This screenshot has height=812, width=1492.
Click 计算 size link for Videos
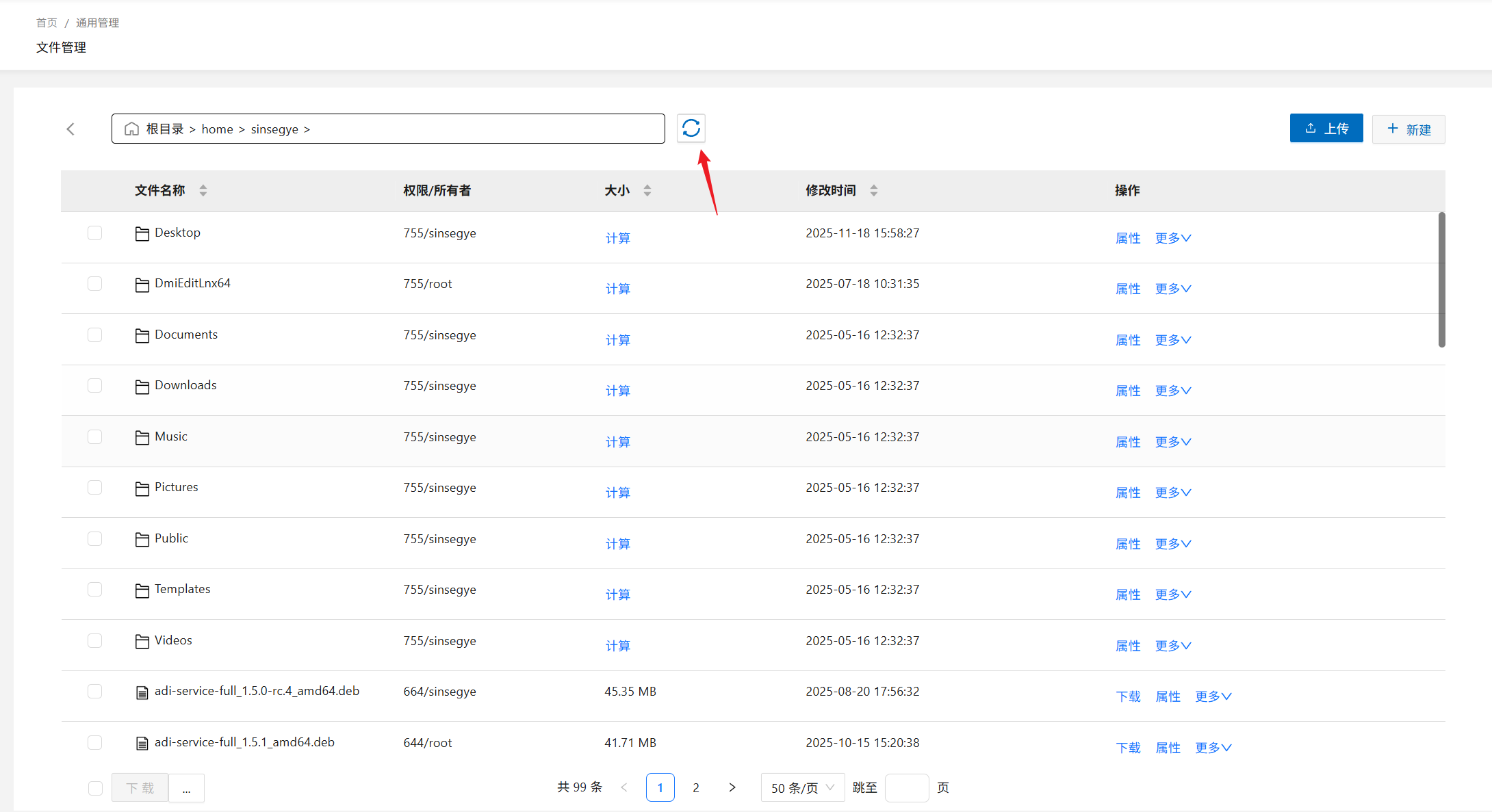[617, 646]
